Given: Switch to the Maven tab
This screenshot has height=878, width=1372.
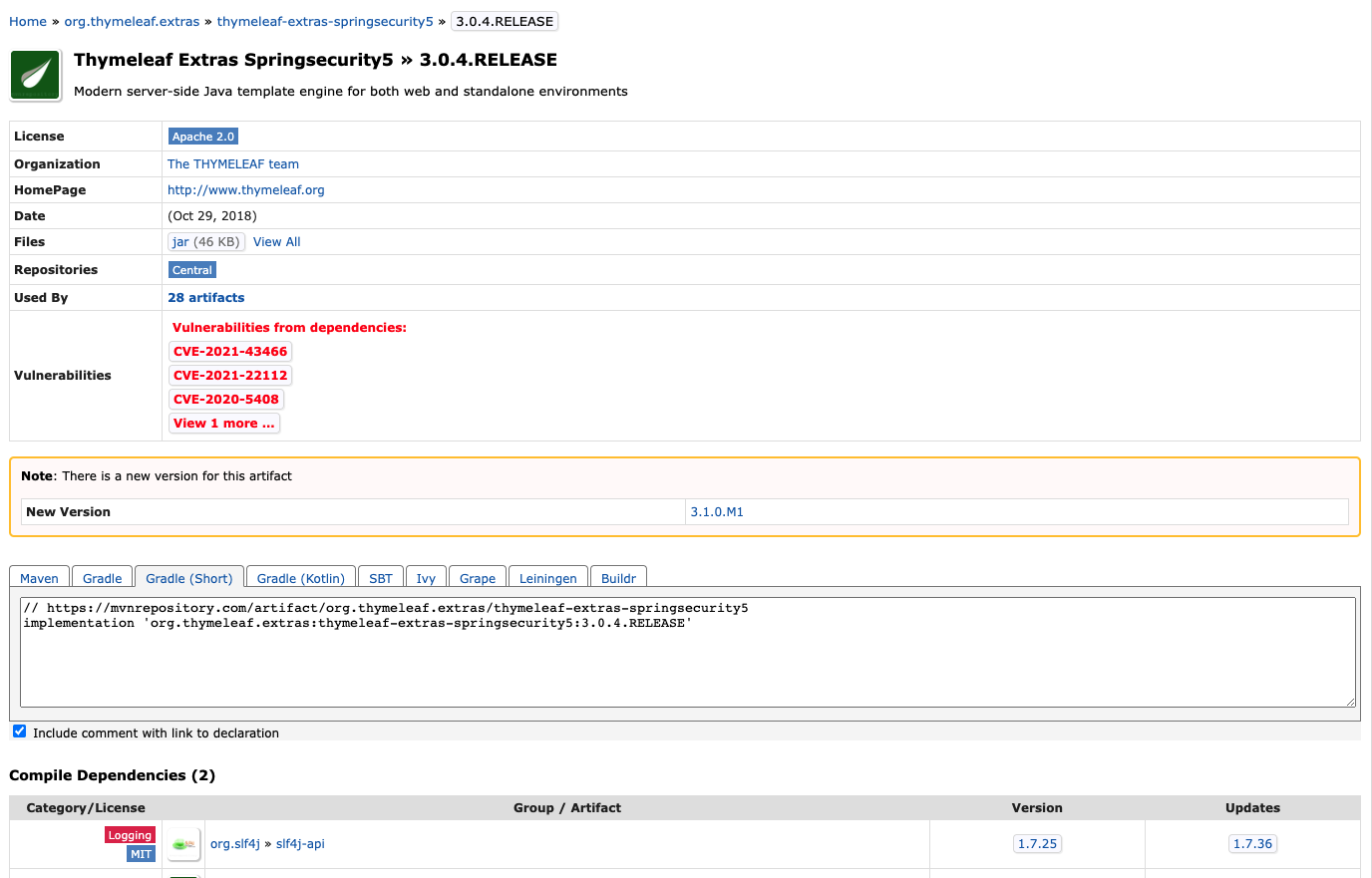Looking at the screenshot, I should [x=39, y=578].
